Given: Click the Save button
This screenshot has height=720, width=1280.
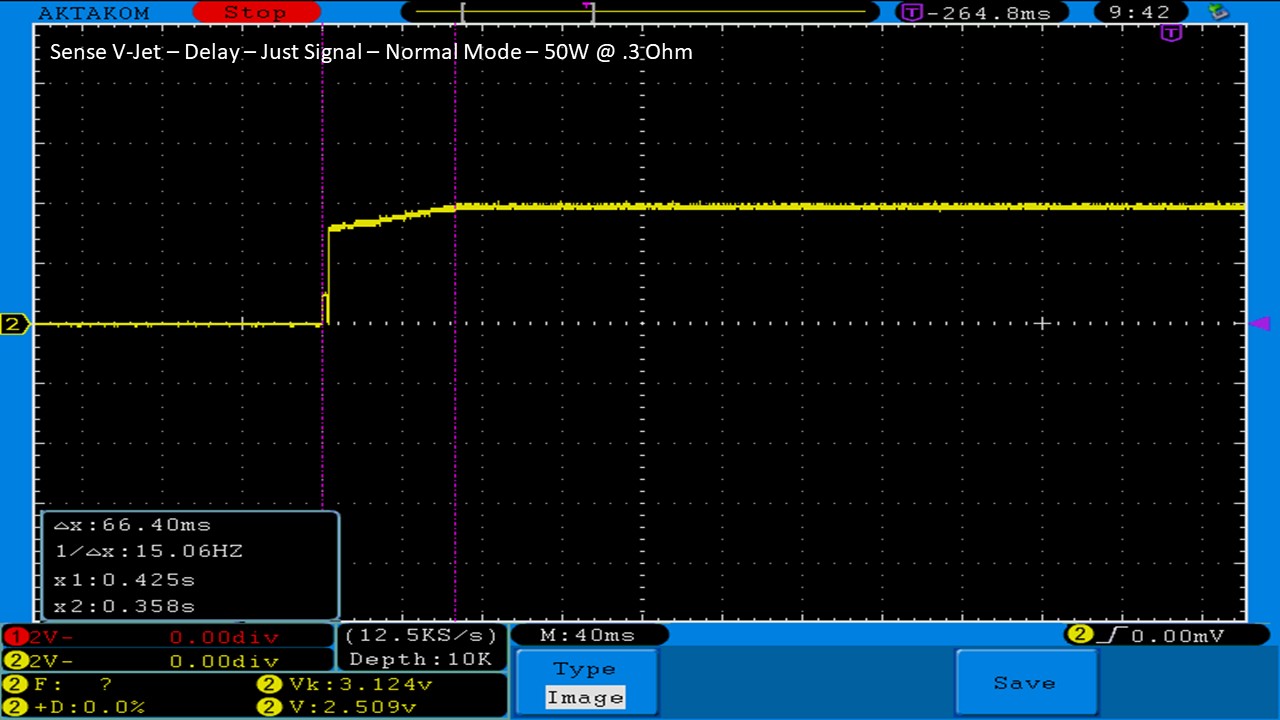Looking at the screenshot, I should (x=1025, y=683).
